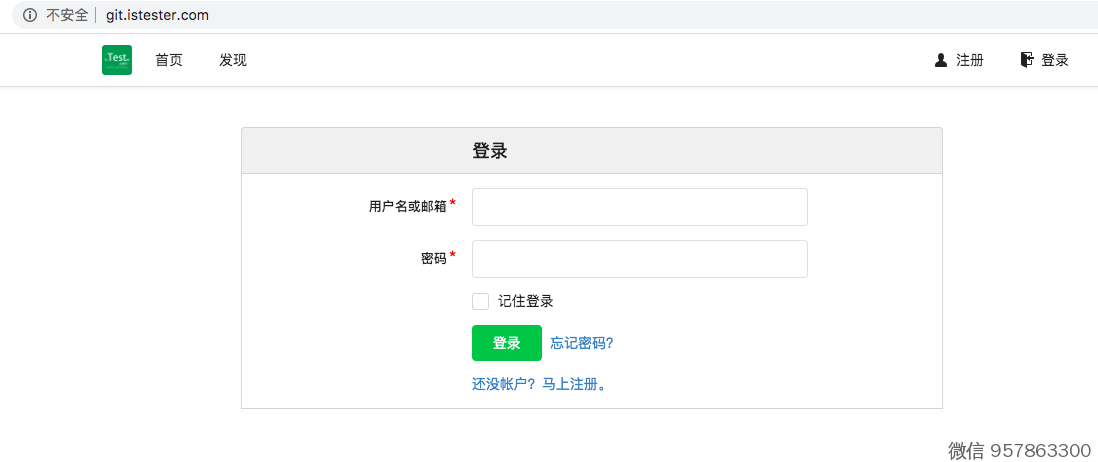Click the site info icon in address bar
Screen dimensions: 1098x462
[30, 15]
